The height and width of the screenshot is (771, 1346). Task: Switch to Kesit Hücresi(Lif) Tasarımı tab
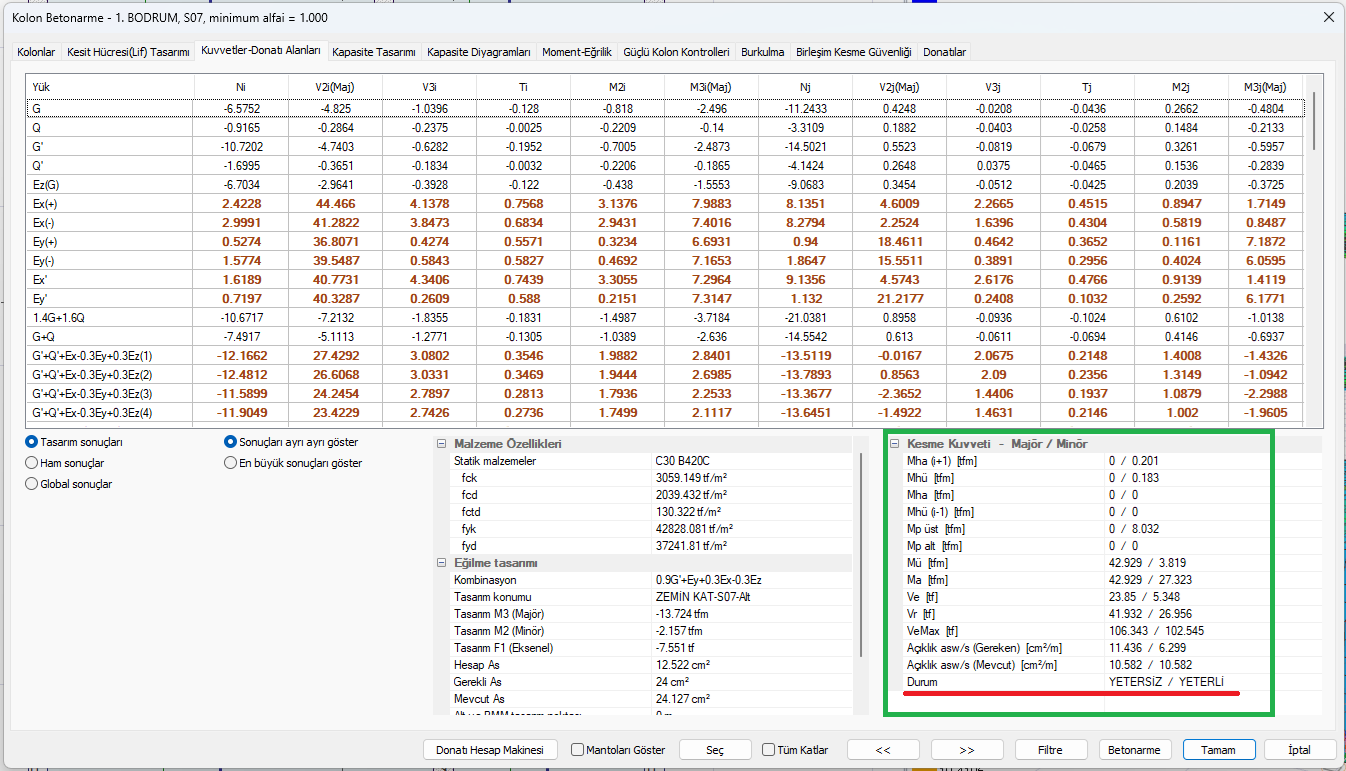tap(128, 52)
